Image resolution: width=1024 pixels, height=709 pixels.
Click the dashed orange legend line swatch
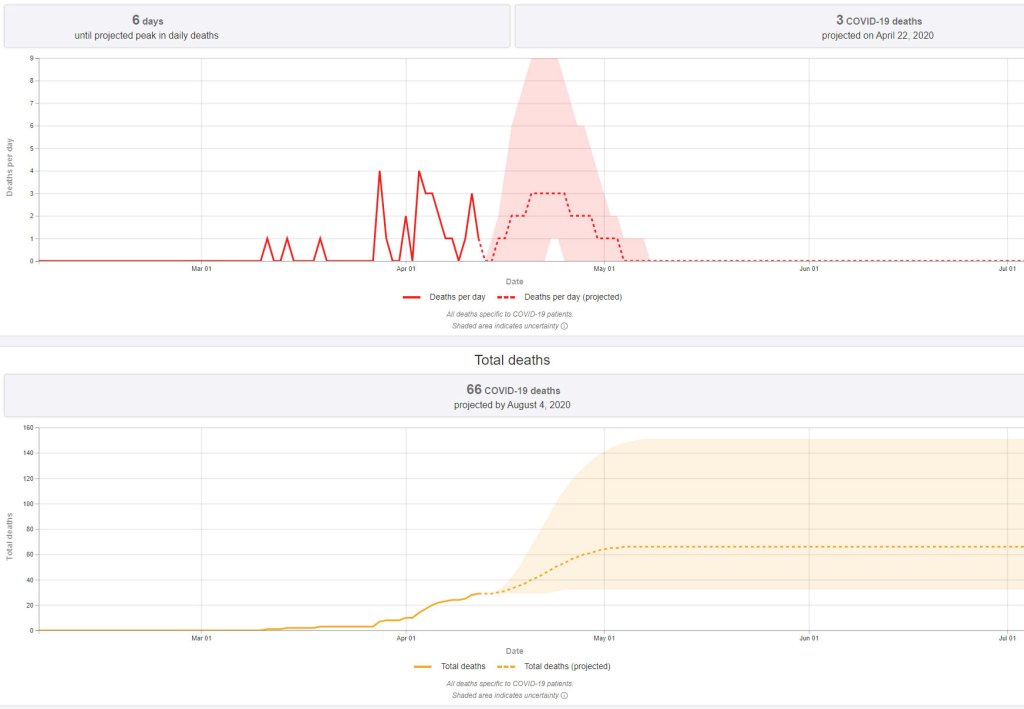point(506,666)
